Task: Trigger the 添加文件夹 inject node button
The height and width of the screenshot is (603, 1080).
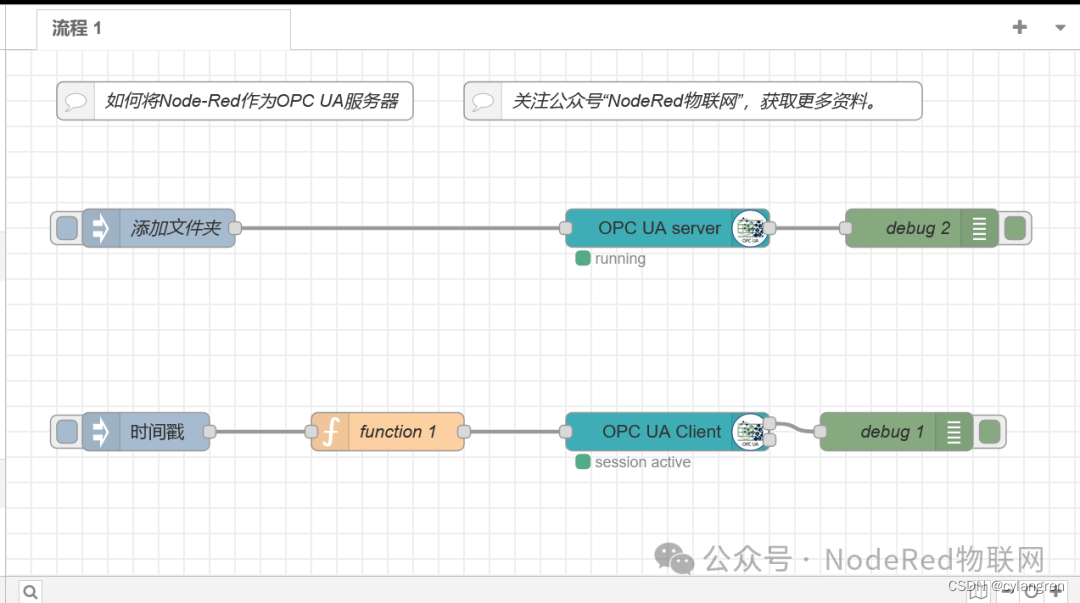Action: point(67,228)
